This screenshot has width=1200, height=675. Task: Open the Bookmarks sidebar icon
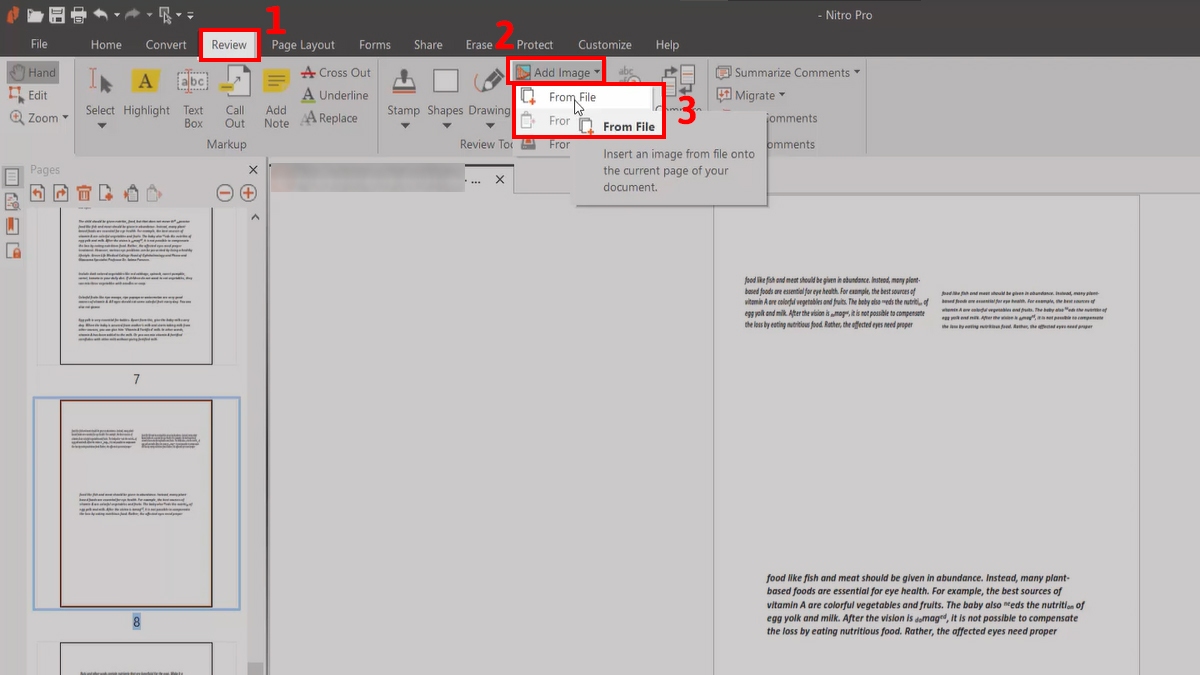tap(12, 226)
